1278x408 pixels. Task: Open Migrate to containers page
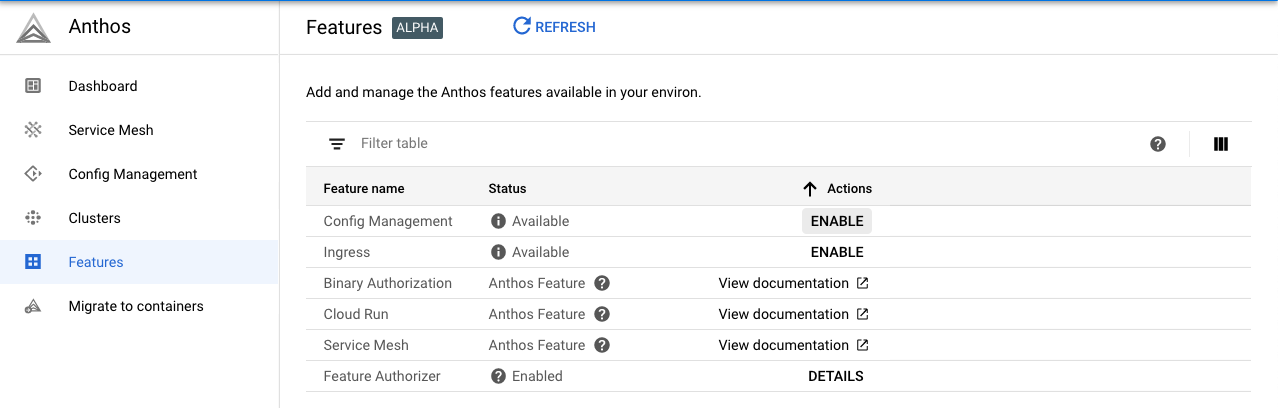coord(139,306)
